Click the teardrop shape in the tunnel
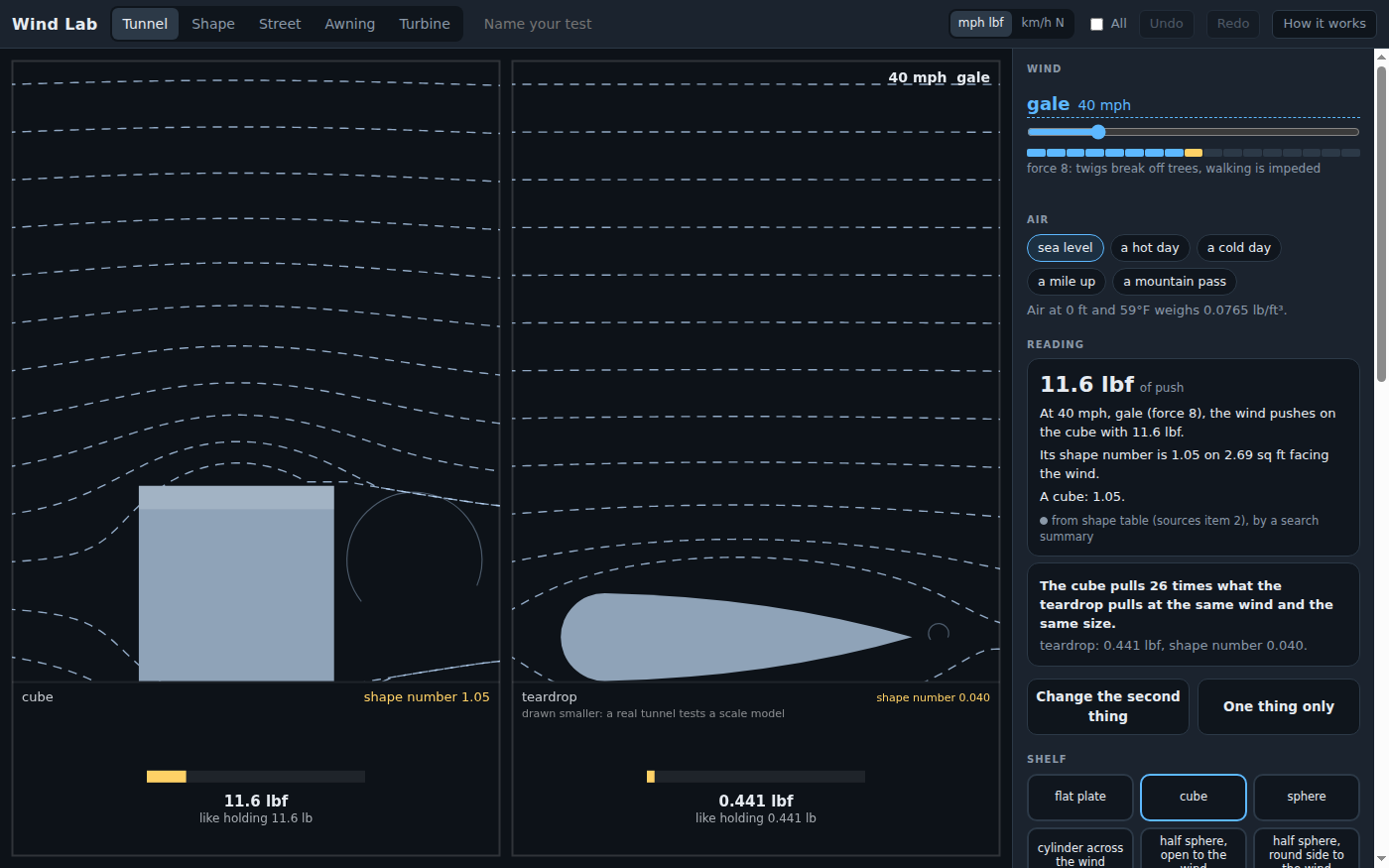The width and height of the screenshot is (1389, 868). tap(736, 637)
